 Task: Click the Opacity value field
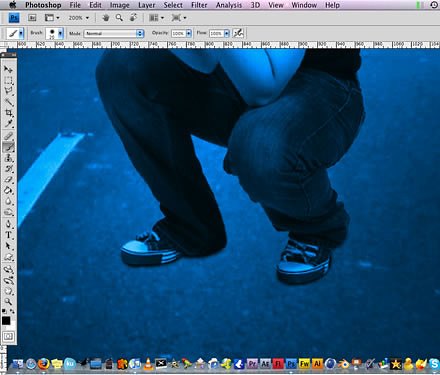click(x=178, y=33)
